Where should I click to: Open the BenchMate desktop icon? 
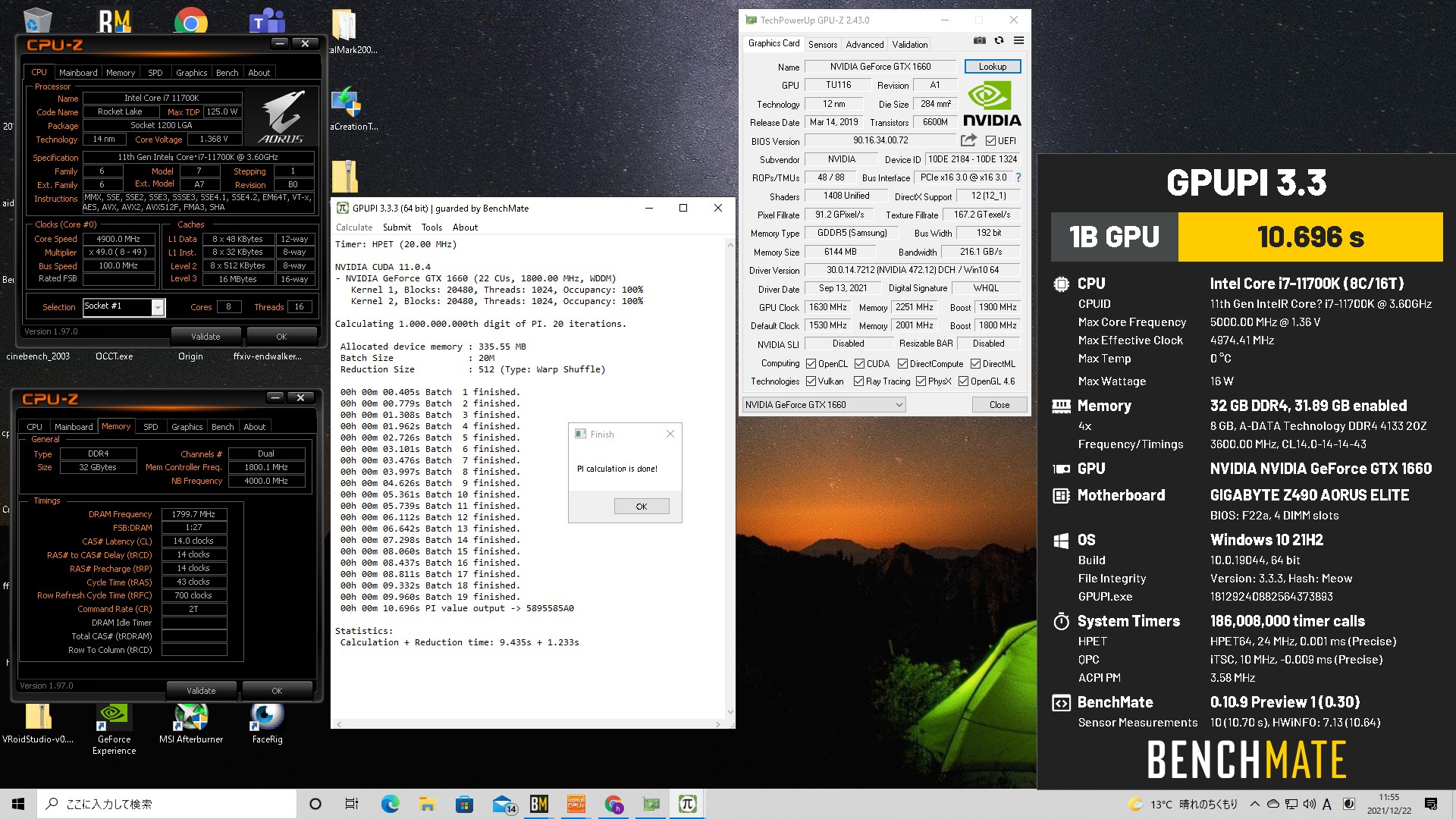115,21
